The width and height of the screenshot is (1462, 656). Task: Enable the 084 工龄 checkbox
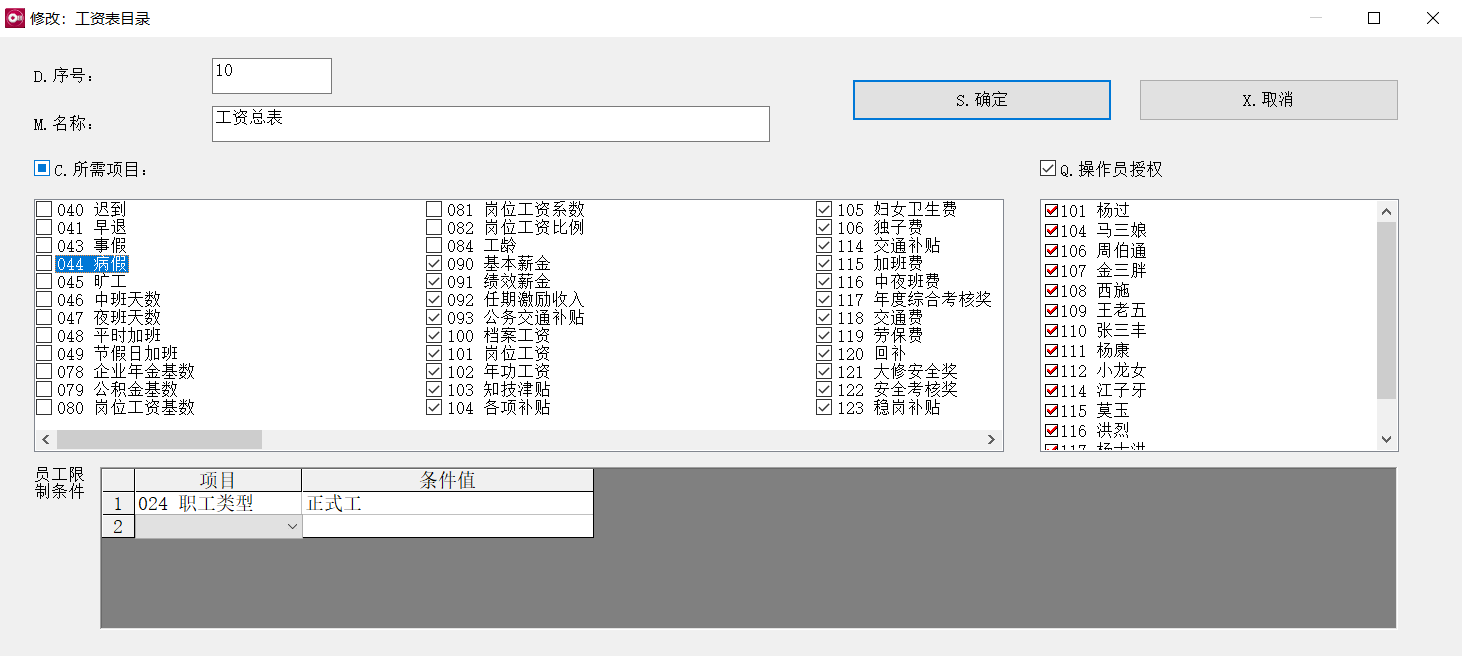pyautogui.click(x=434, y=245)
